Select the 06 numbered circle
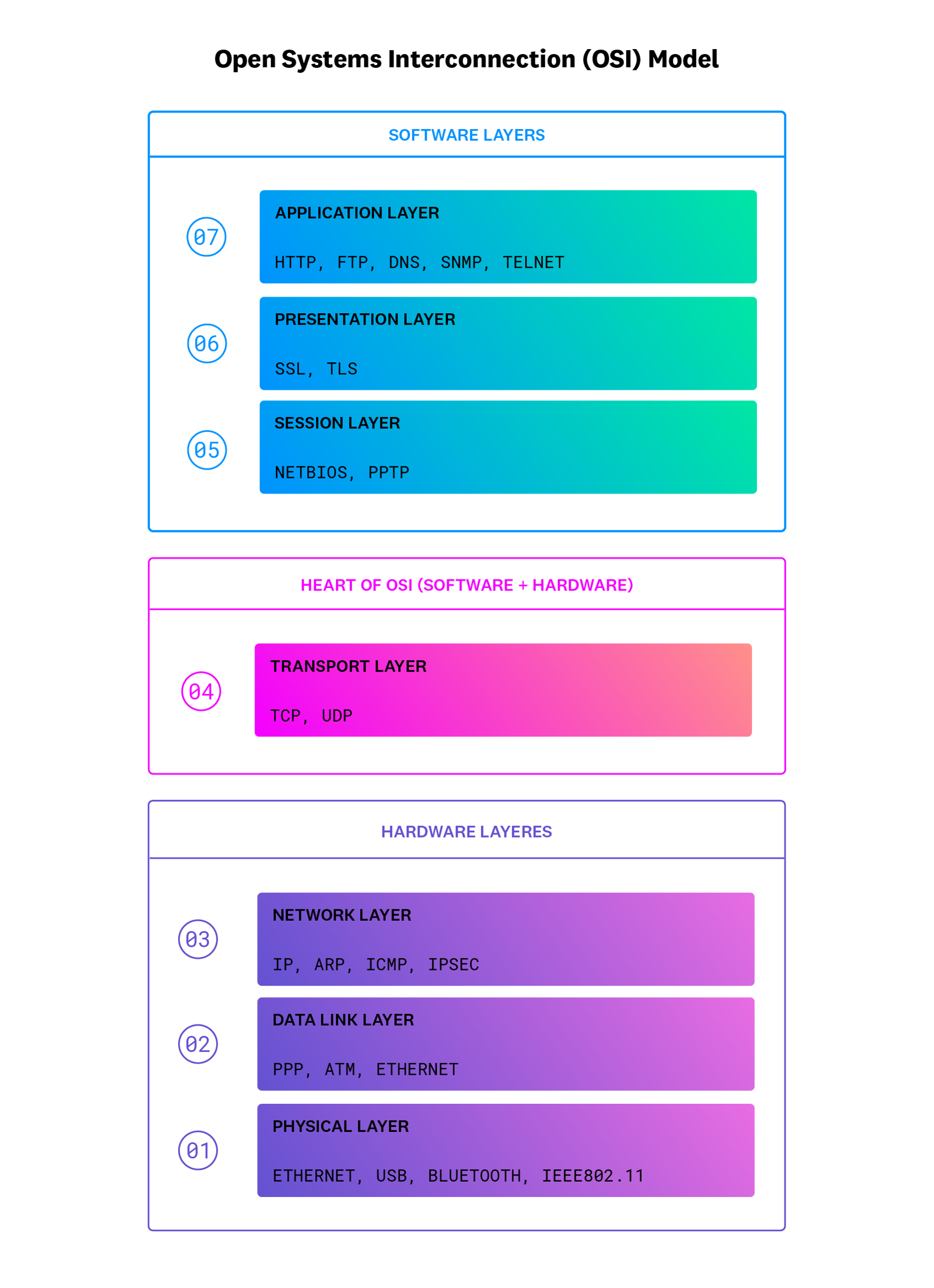Image resolution: width=934 pixels, height=1288 pixels. click(207, 344)
